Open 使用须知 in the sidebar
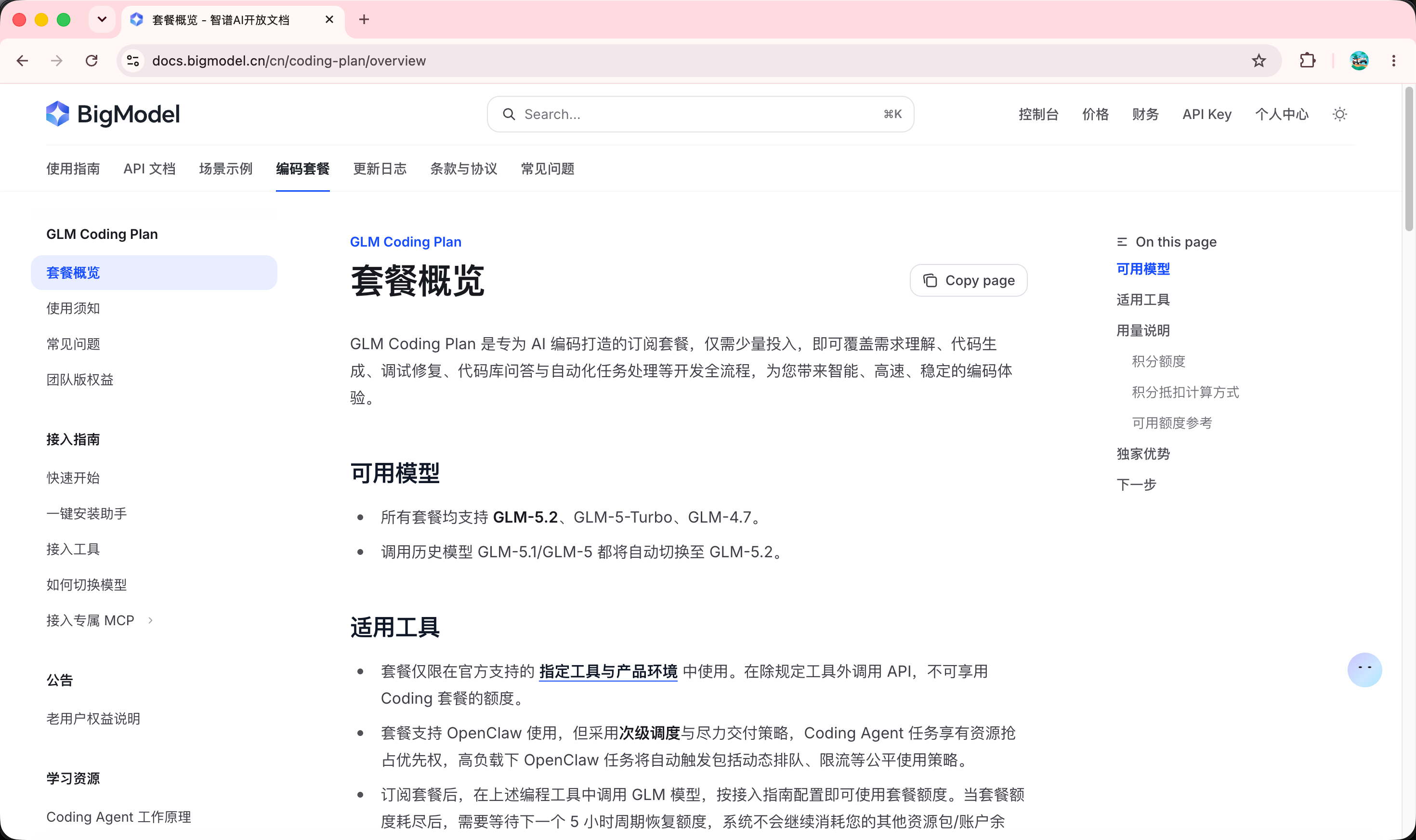 (73, 308)
